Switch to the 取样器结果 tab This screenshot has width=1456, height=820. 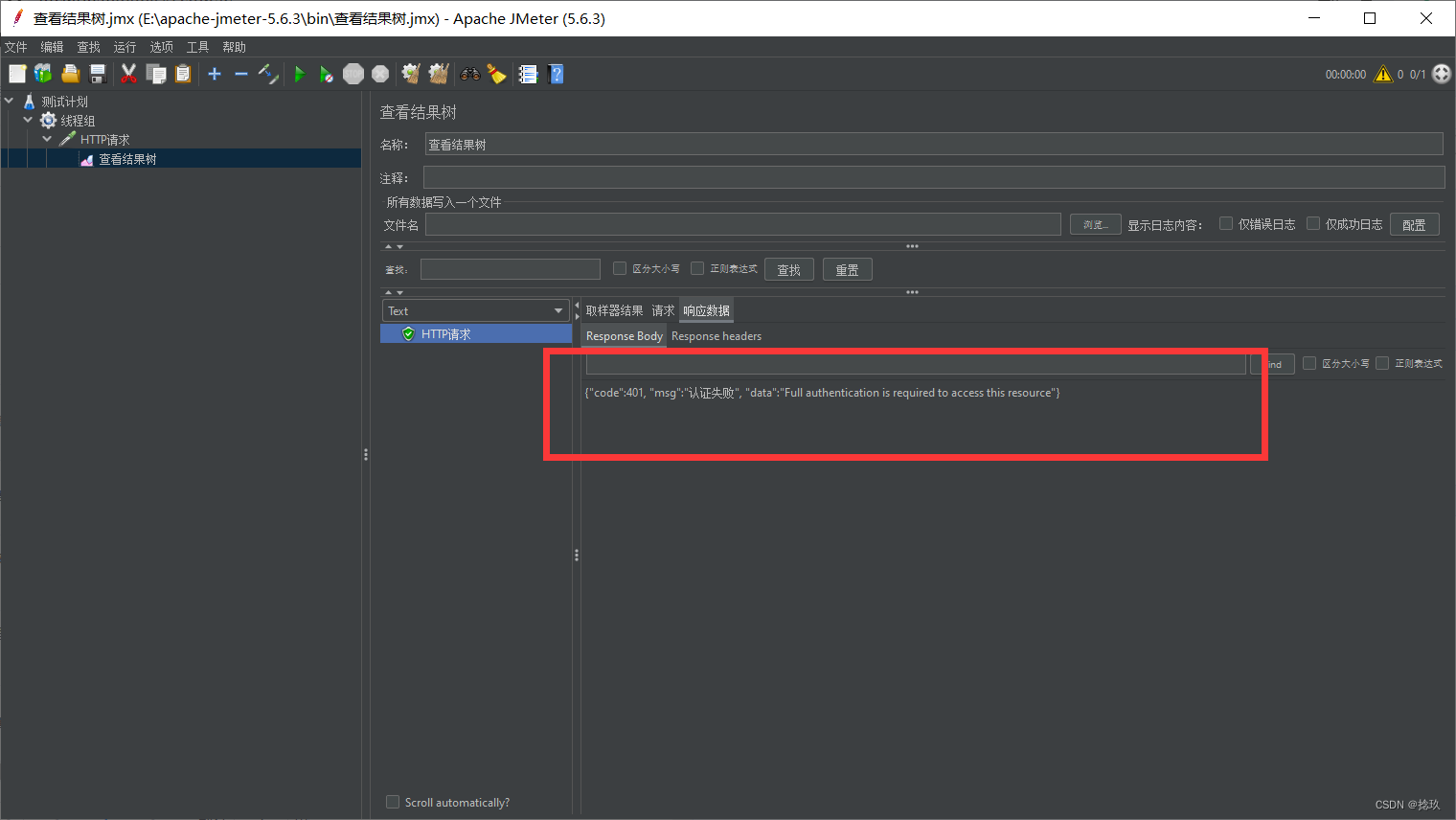click(615, 310)
